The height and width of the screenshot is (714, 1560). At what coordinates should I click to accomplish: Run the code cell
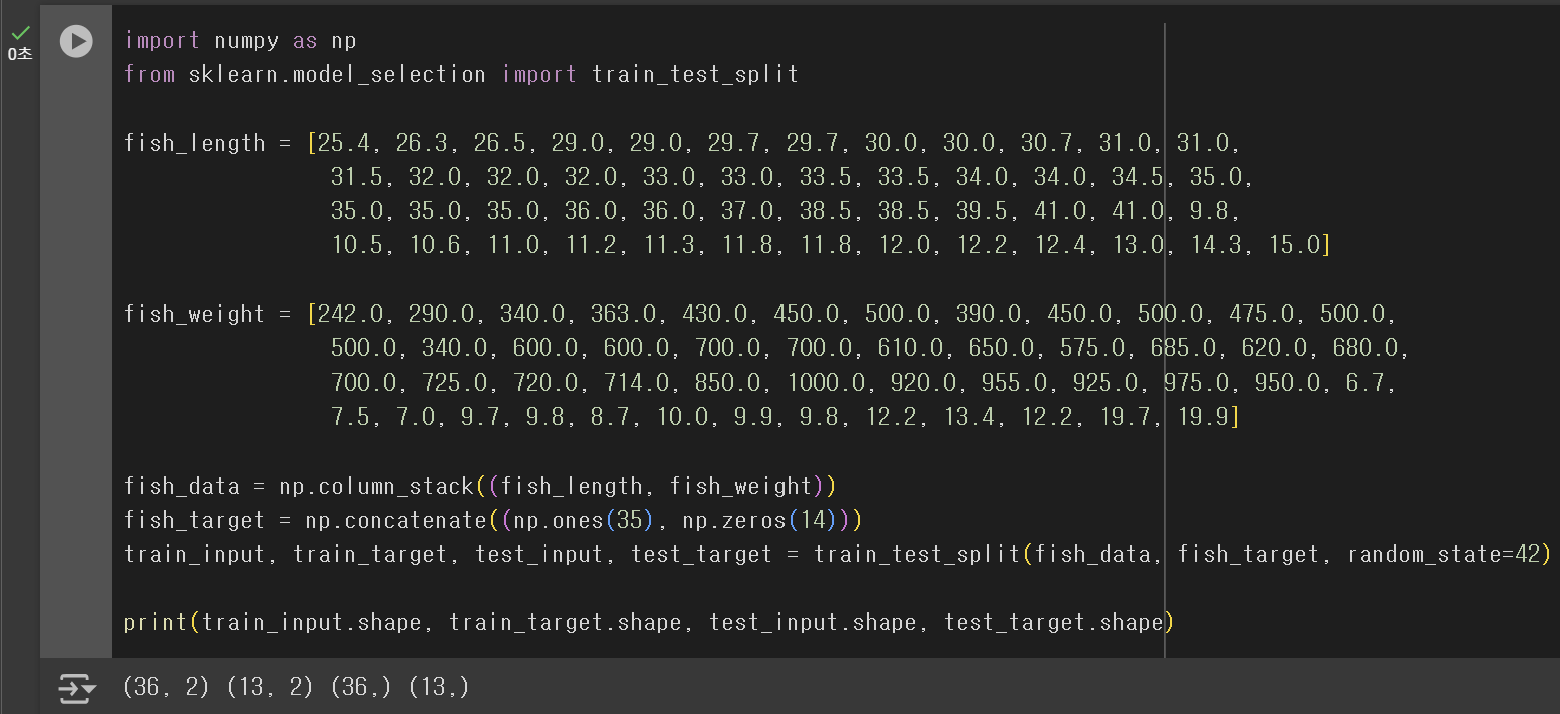(76, 41)
